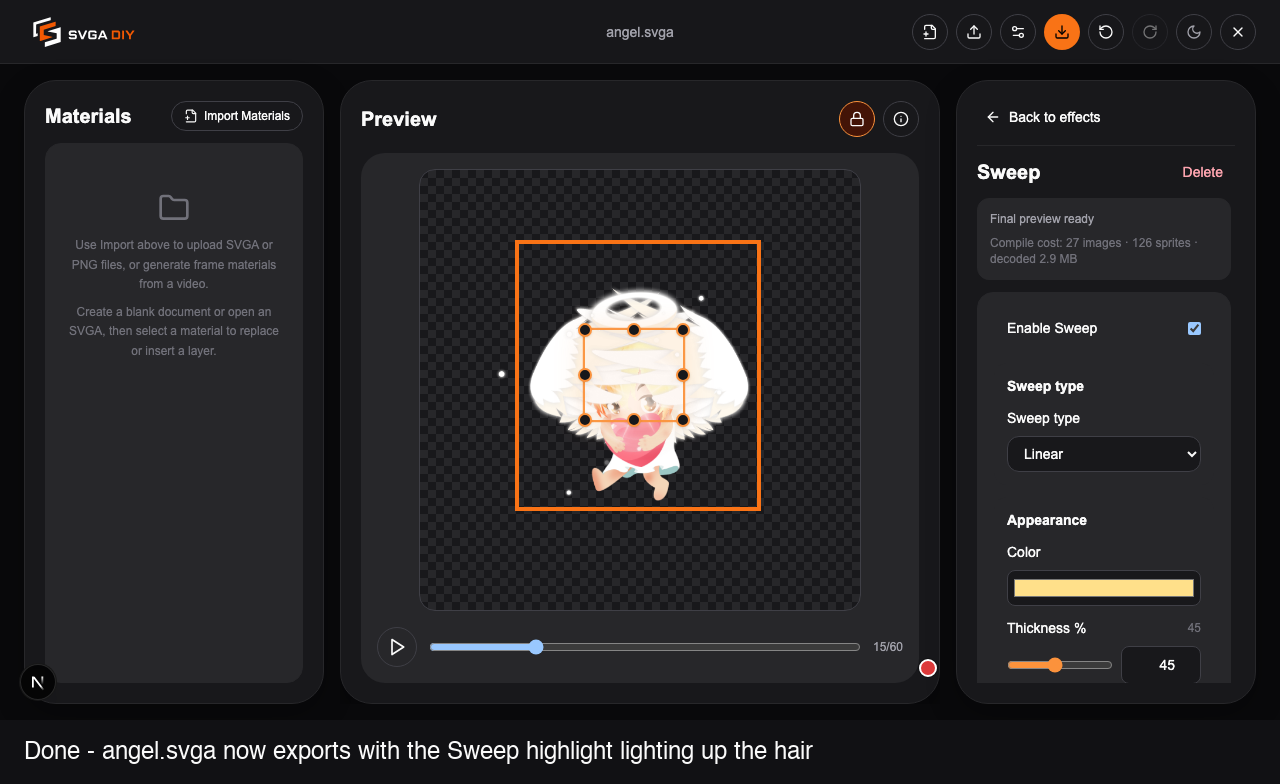Viewport: 1280px width, 784px height.
Task: Click the middle-right selection handle
Action: [x=683, y=375]
